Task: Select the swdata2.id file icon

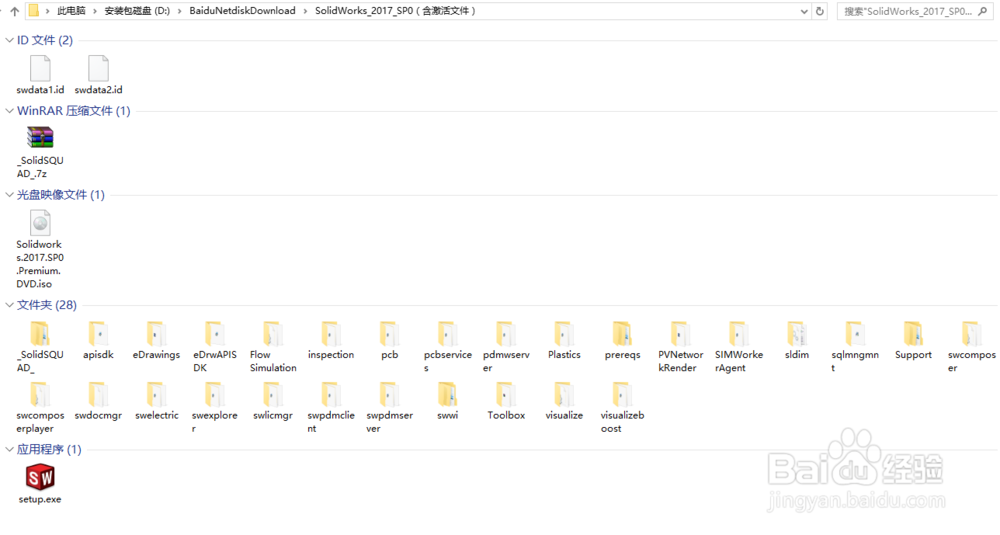Action: pos(98,69)
